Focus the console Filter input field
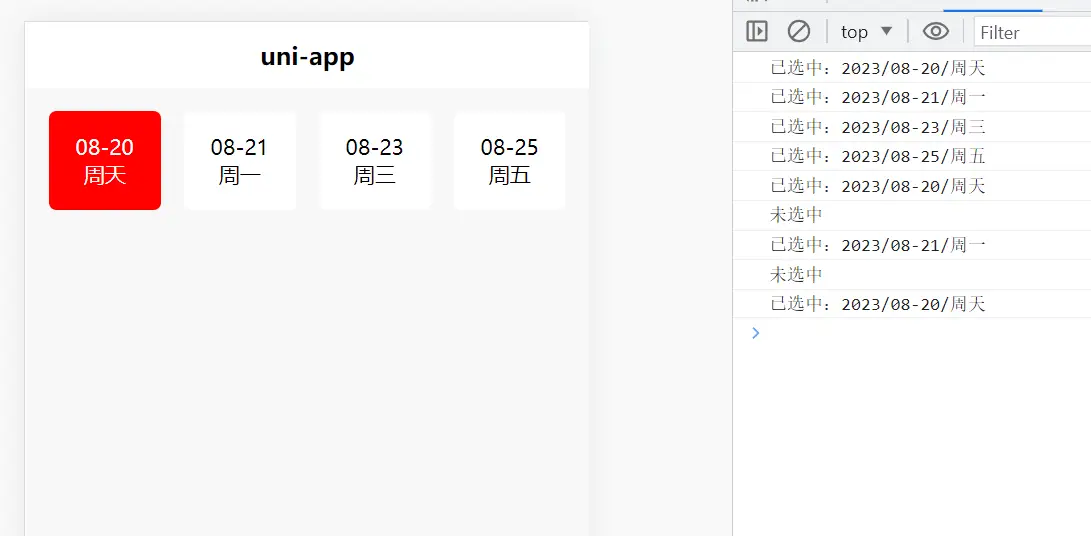Image resolution: width=1091 pixels, height=536 pixels. click(1033, 32)
